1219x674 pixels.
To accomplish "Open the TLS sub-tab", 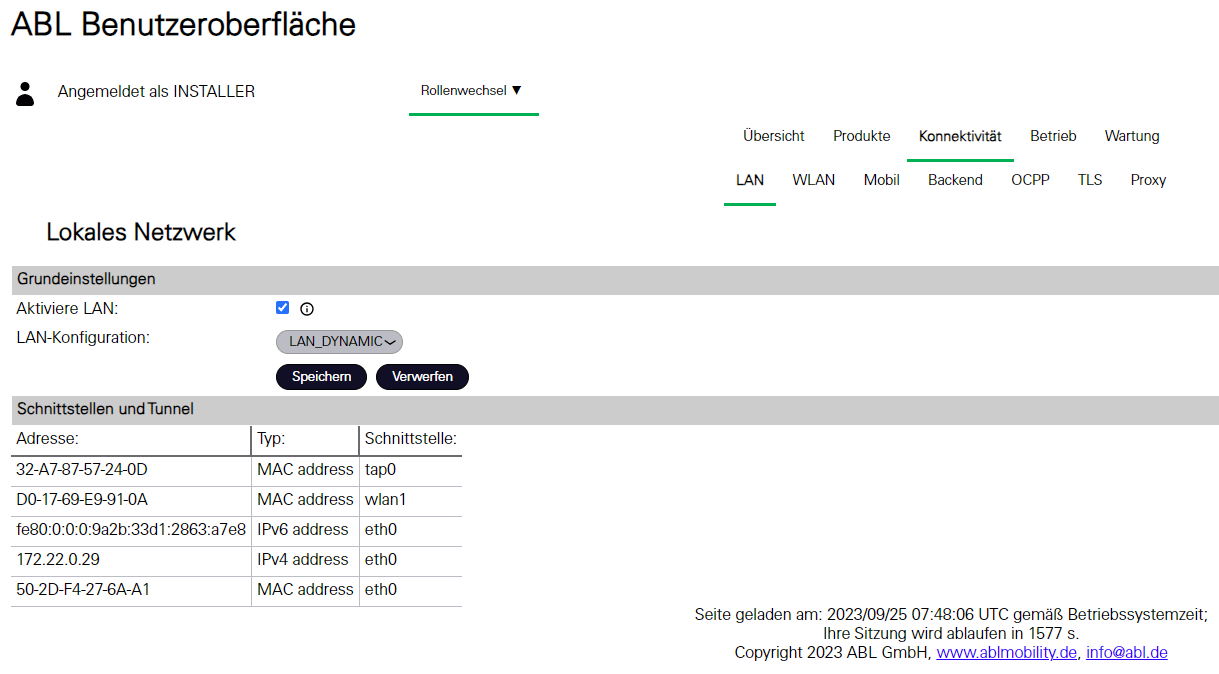I will tap(1090, 180).
